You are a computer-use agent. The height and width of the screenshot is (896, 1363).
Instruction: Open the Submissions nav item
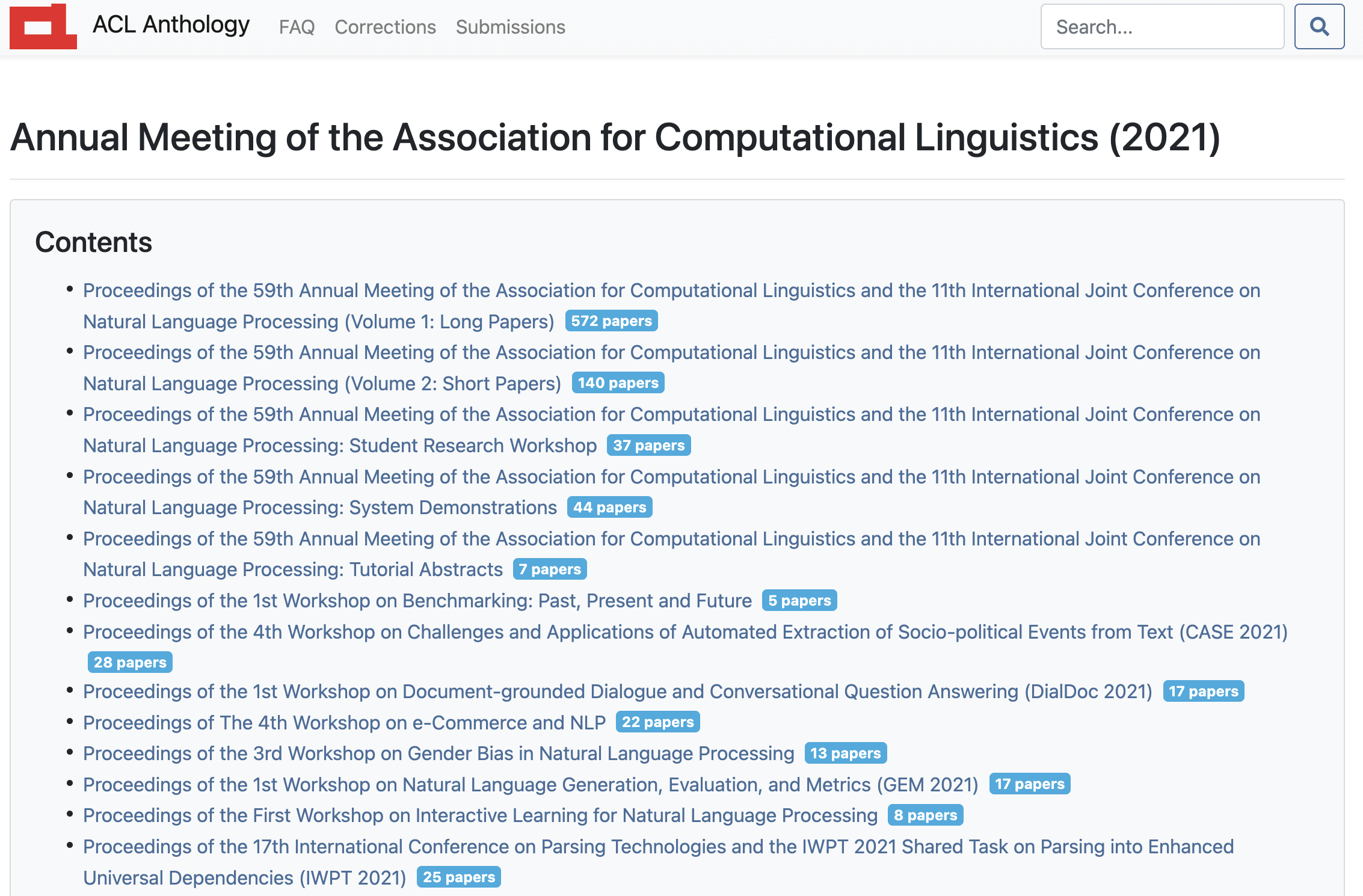pyautogui.click(x=510, y=27)
